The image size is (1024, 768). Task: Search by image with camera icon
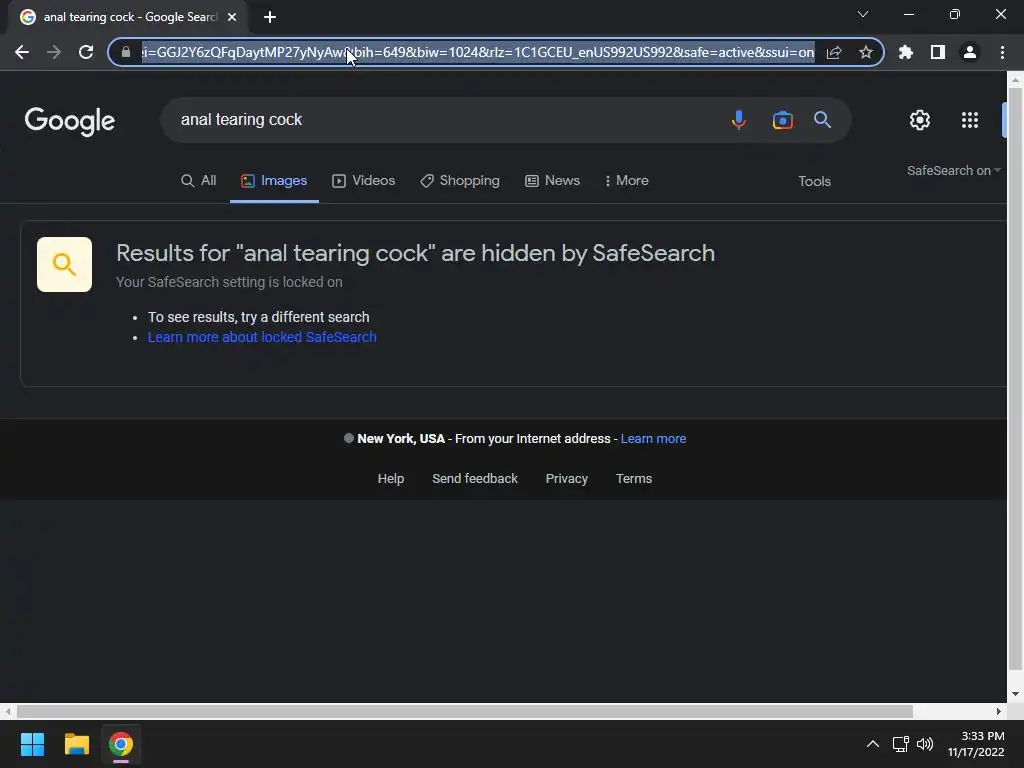click(x=782, y=120)
